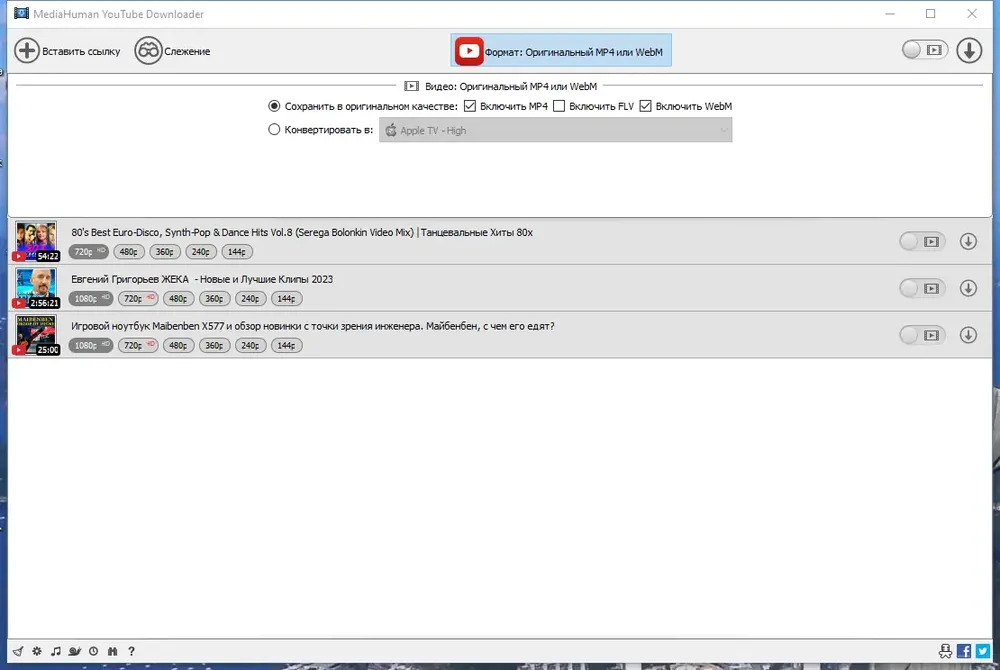
Task: Click the binoculars icon in the status bar
Action: (112, 651)
